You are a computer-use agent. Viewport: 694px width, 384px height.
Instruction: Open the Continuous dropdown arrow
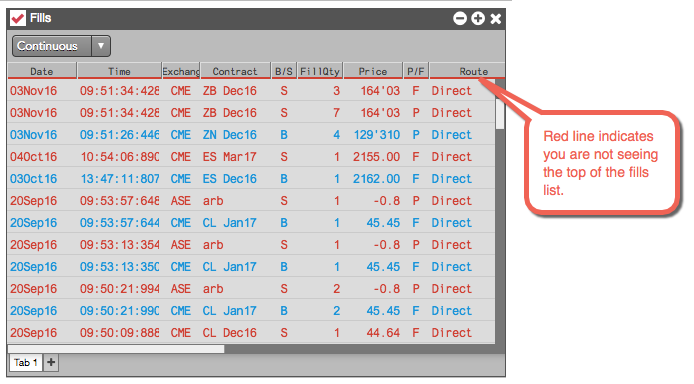[101, 46]
